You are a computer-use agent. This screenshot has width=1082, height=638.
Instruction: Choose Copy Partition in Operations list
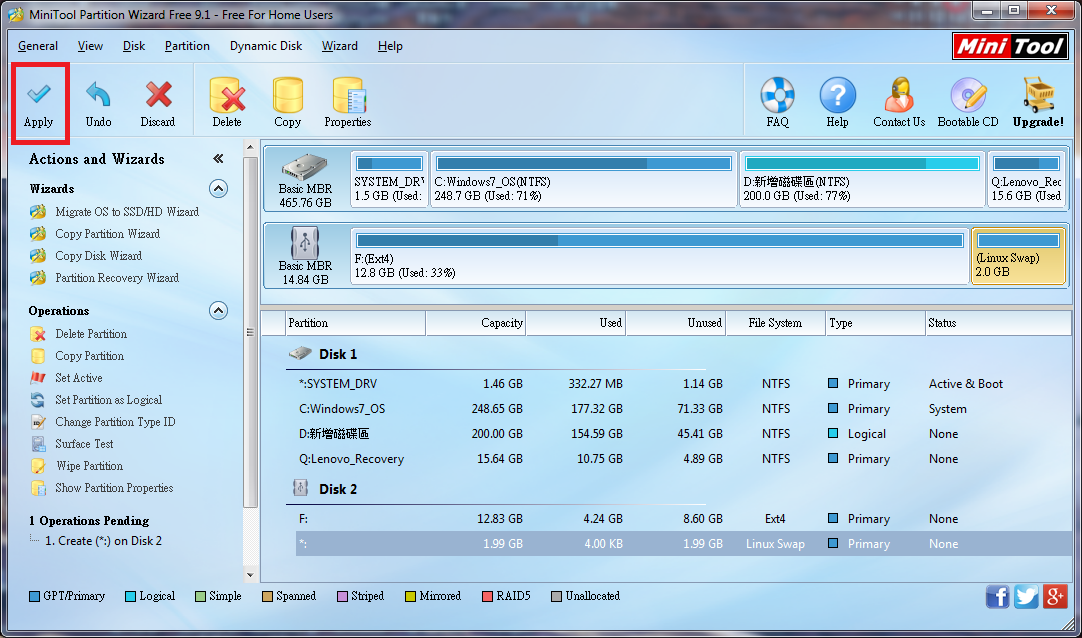pos(90,356)
